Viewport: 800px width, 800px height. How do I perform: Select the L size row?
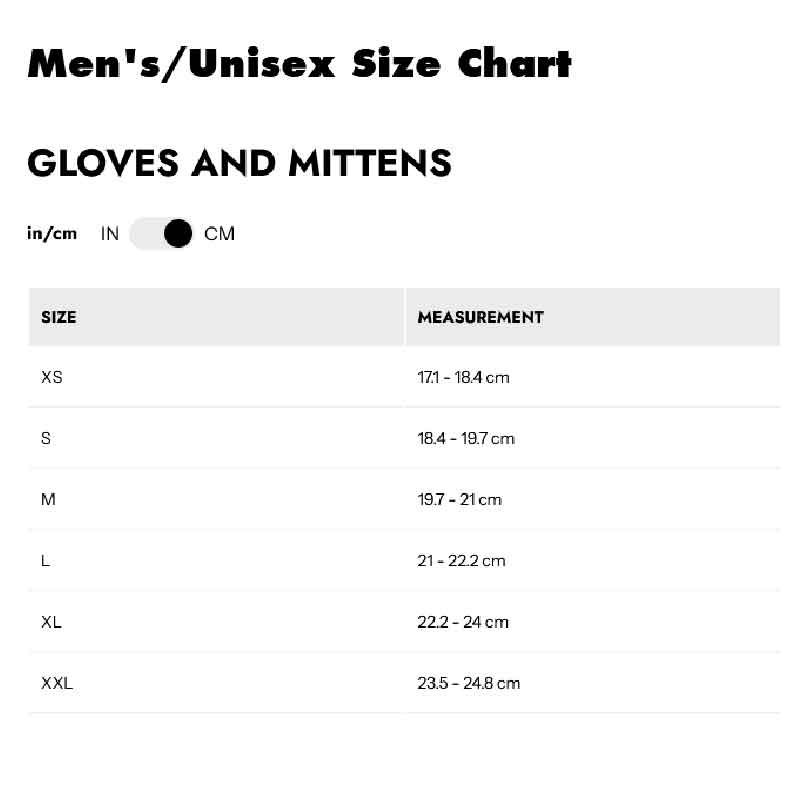coord(46,561)
